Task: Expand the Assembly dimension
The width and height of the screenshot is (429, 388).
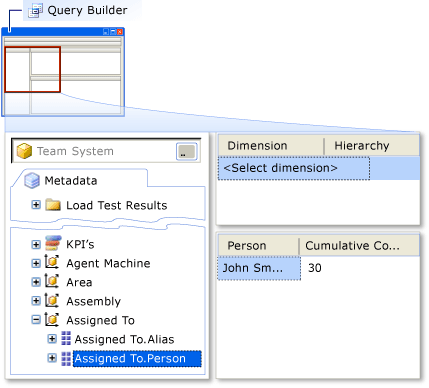Action: pyautogui.click(x=36, y=301)
